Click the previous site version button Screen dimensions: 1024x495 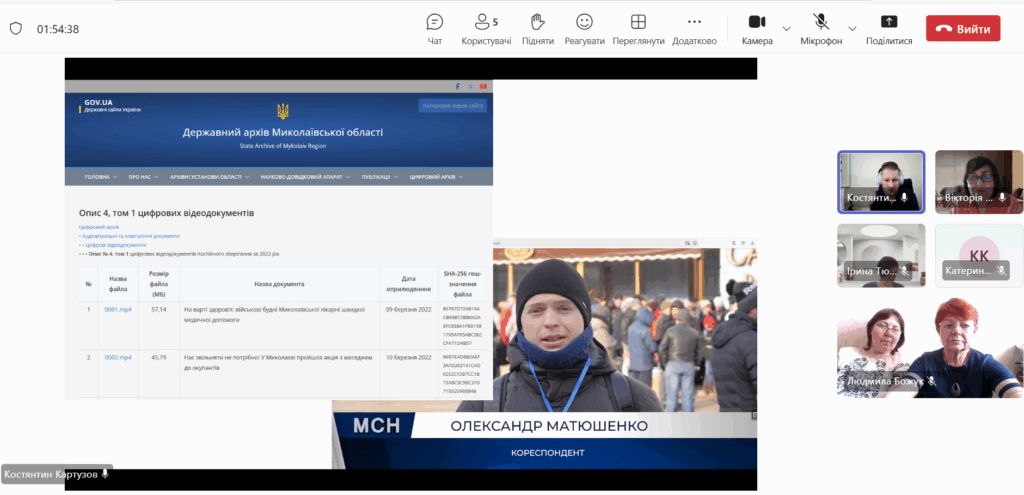click(453, 105)
